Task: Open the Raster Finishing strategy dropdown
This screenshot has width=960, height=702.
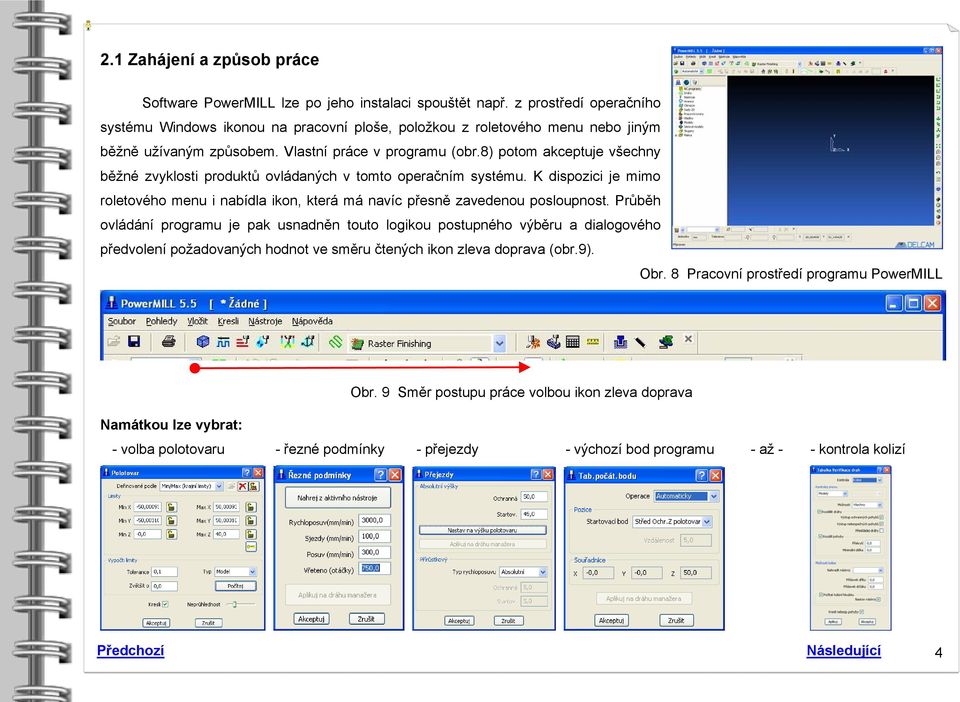Action: pyautogui.click(x=500, y=343)
